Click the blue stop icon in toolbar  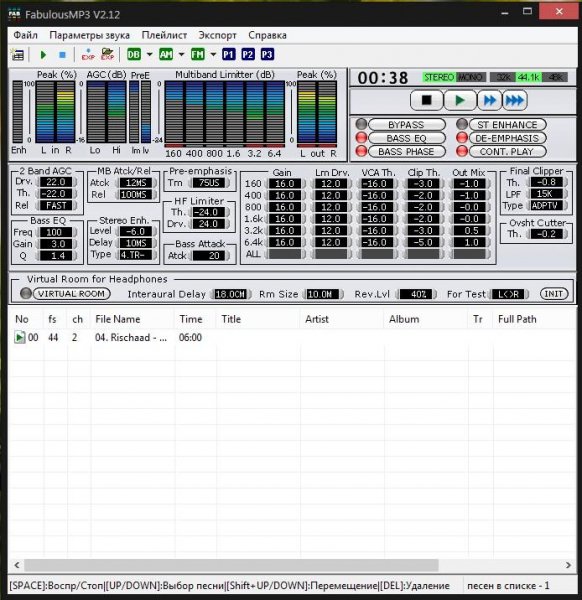point(62,55)
